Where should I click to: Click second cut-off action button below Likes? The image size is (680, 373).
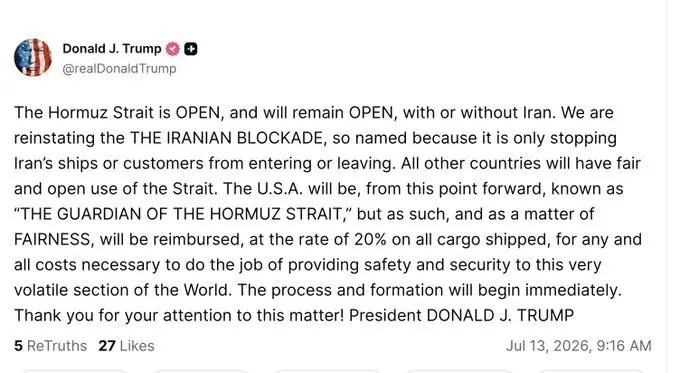click(x=202, y=371)
